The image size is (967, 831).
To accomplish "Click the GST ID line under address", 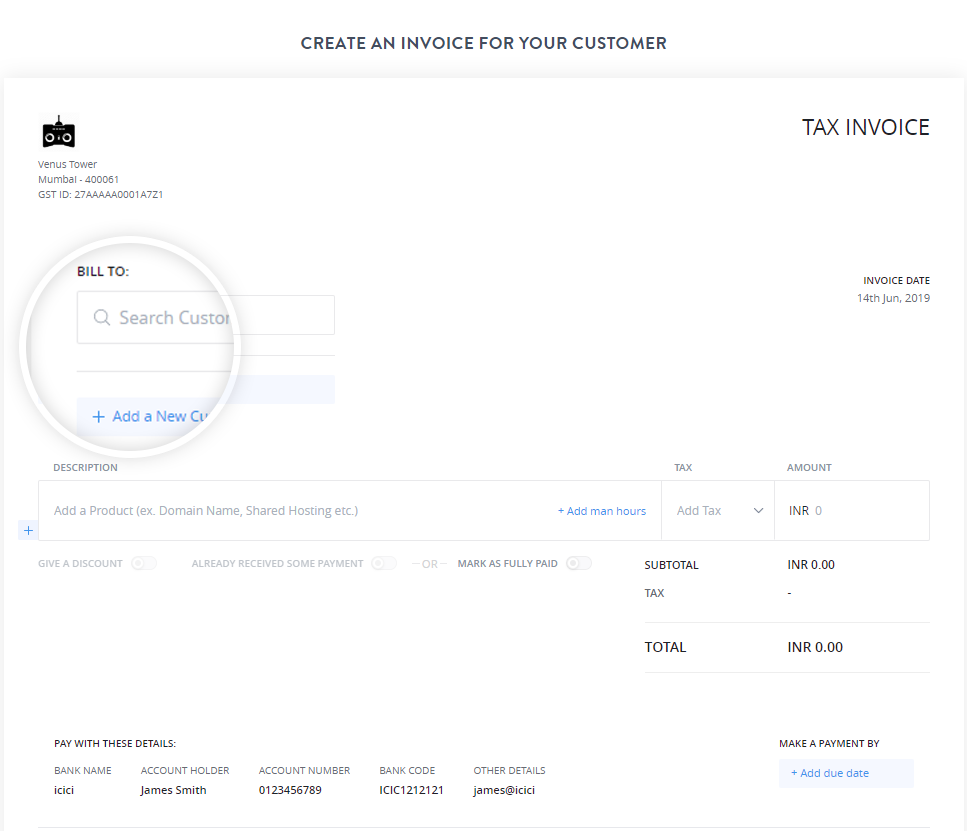I will (x=100, y=195).
